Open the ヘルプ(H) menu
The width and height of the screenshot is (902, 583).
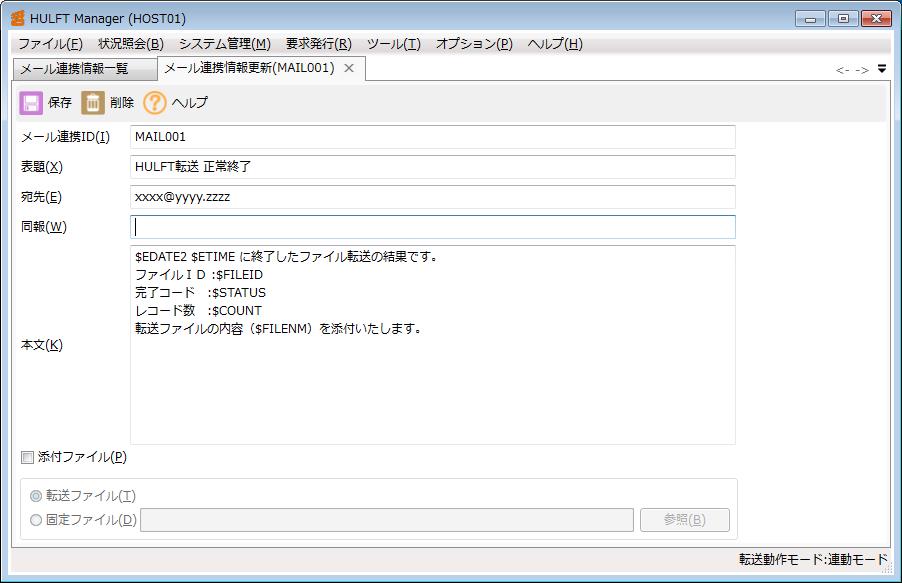555,44
